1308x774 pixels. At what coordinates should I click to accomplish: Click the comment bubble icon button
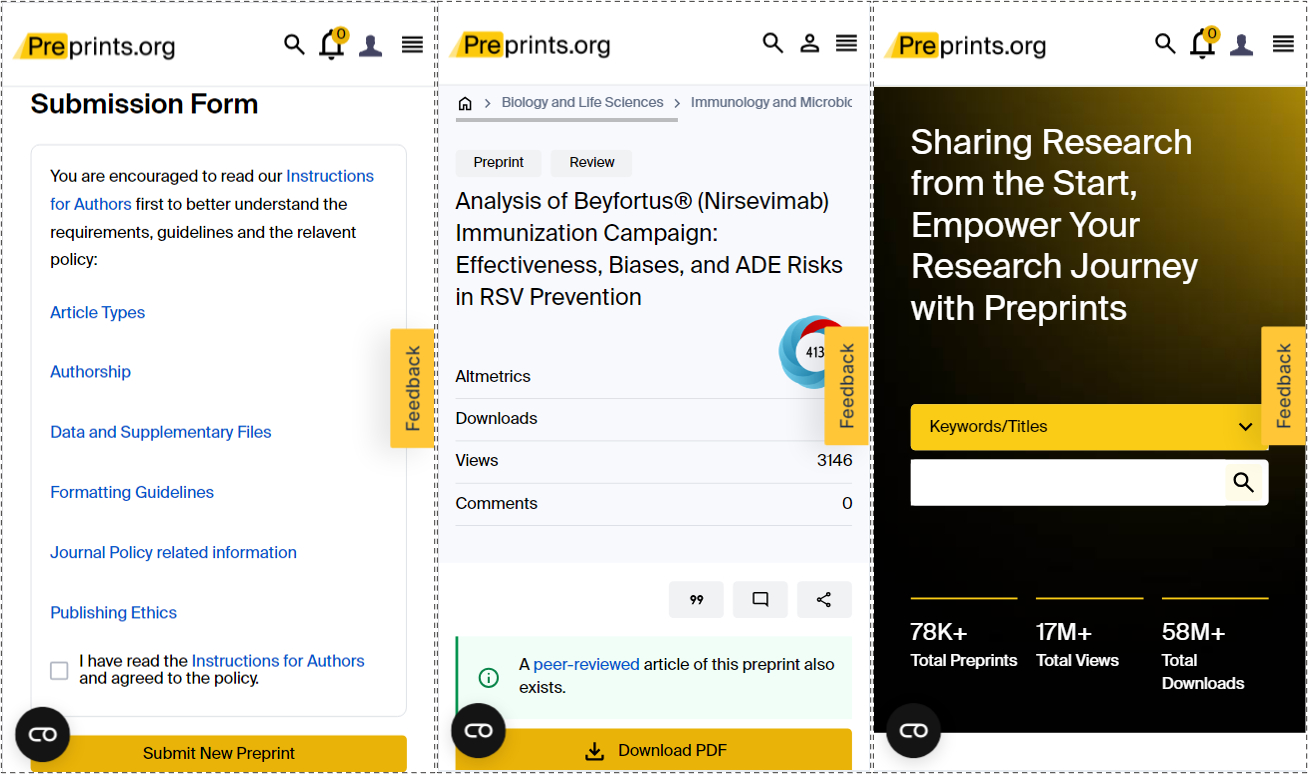click(x=760, y=600)
